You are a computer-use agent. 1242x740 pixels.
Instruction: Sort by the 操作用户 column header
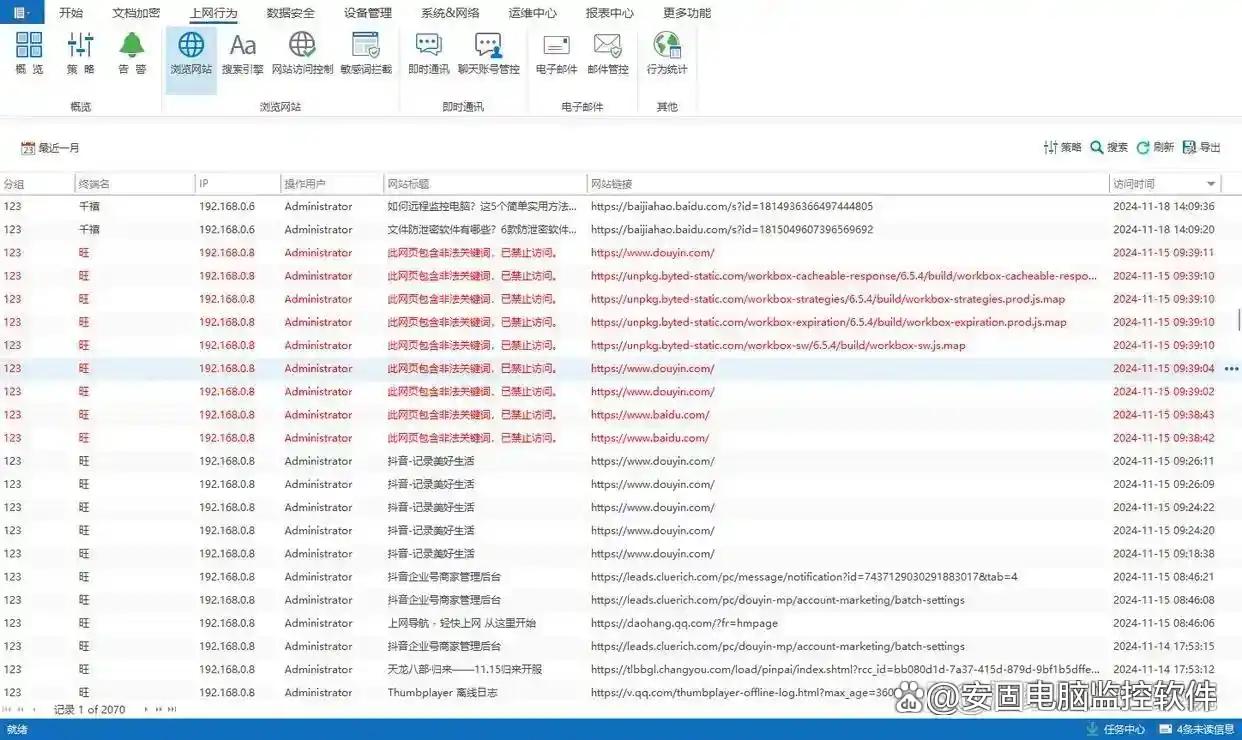coord(332,184)
